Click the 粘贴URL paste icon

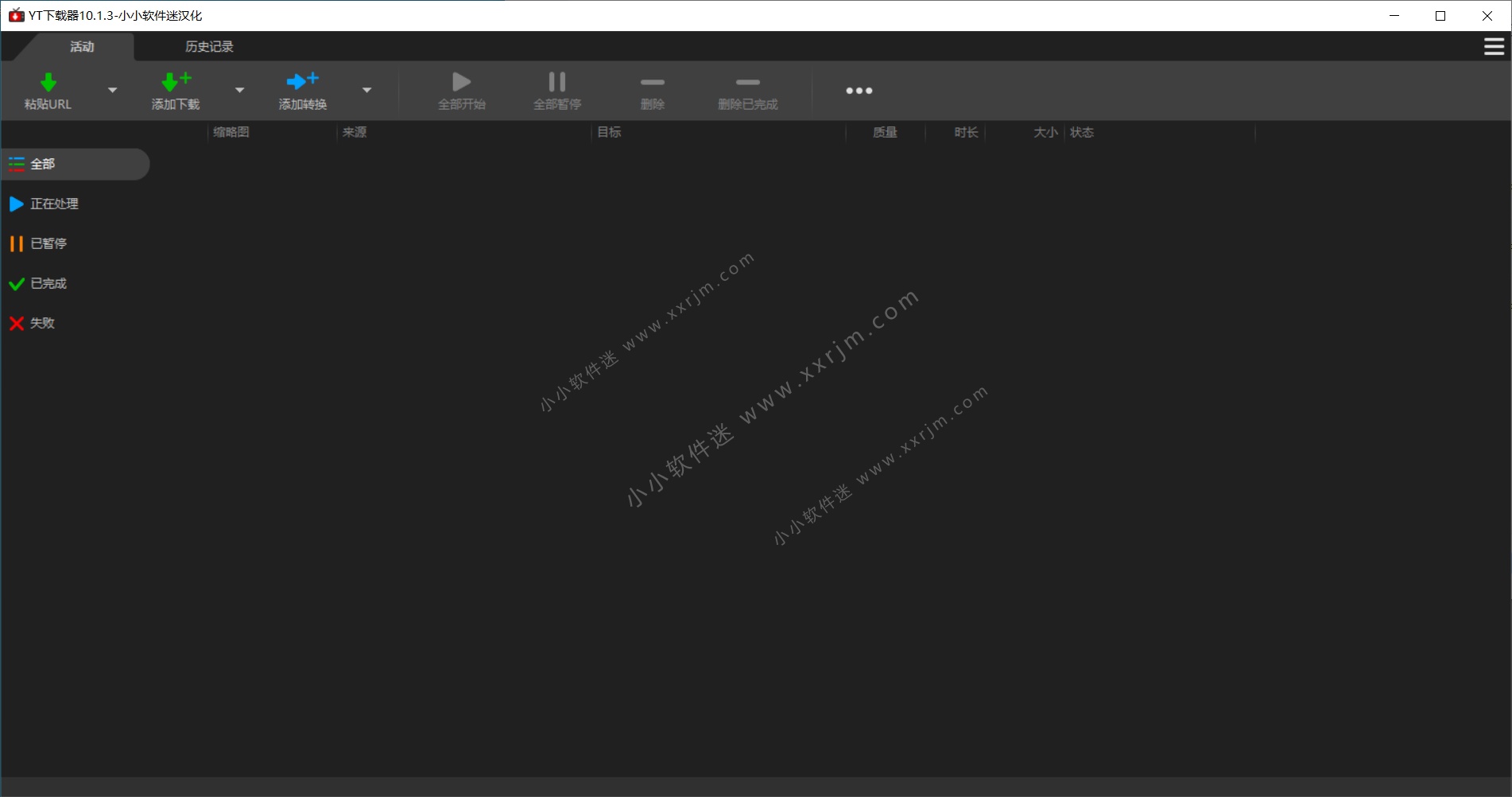[48, 81]
